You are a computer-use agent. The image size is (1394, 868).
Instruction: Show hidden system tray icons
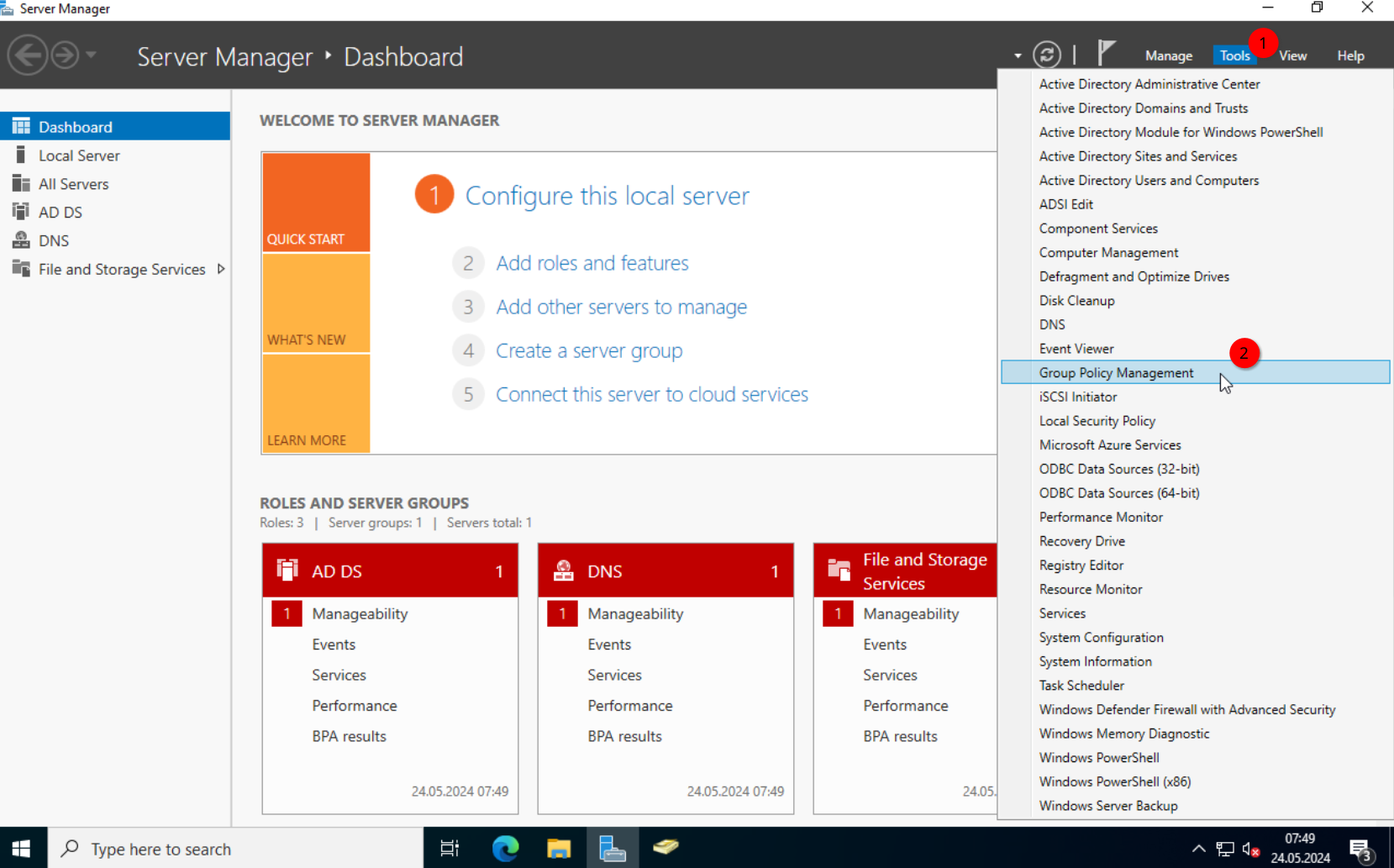coord(1198,849)
